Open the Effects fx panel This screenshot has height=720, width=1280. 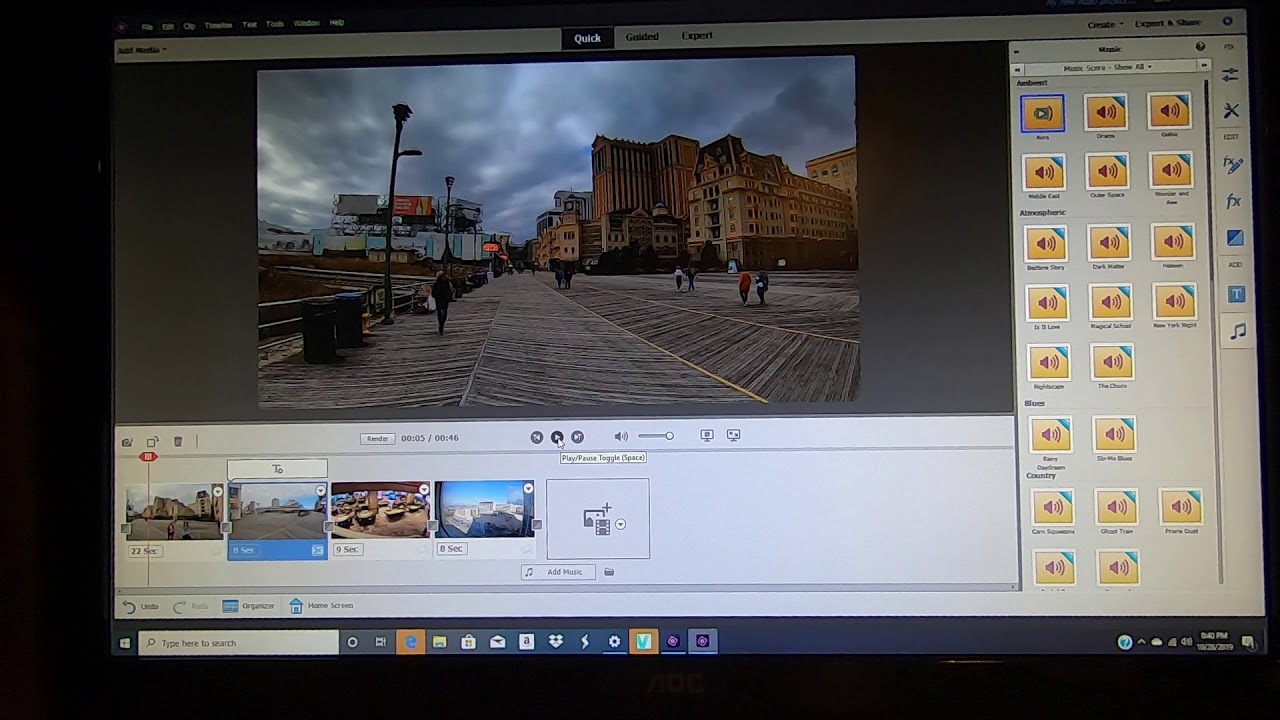(x=1234, y=201)
